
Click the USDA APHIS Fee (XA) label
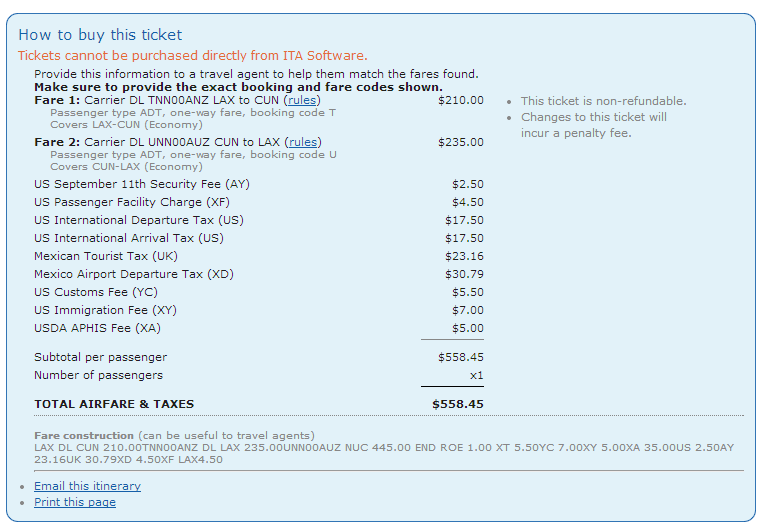pos(97,328)
